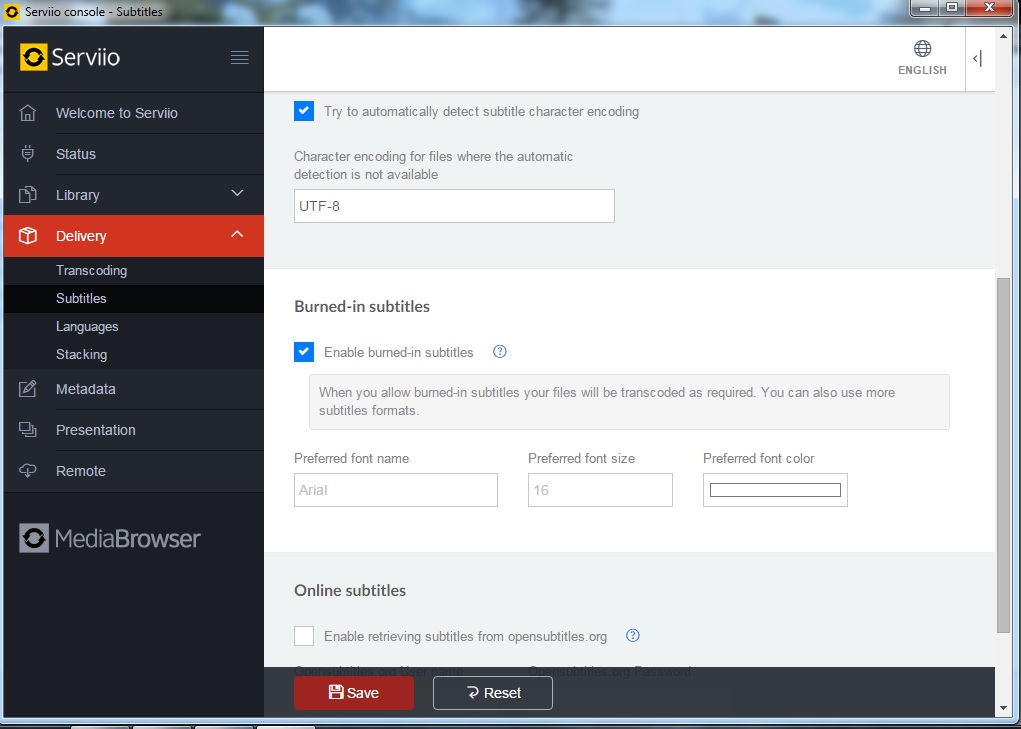Go to the Languages submenu item

click(x=87, y=327)
